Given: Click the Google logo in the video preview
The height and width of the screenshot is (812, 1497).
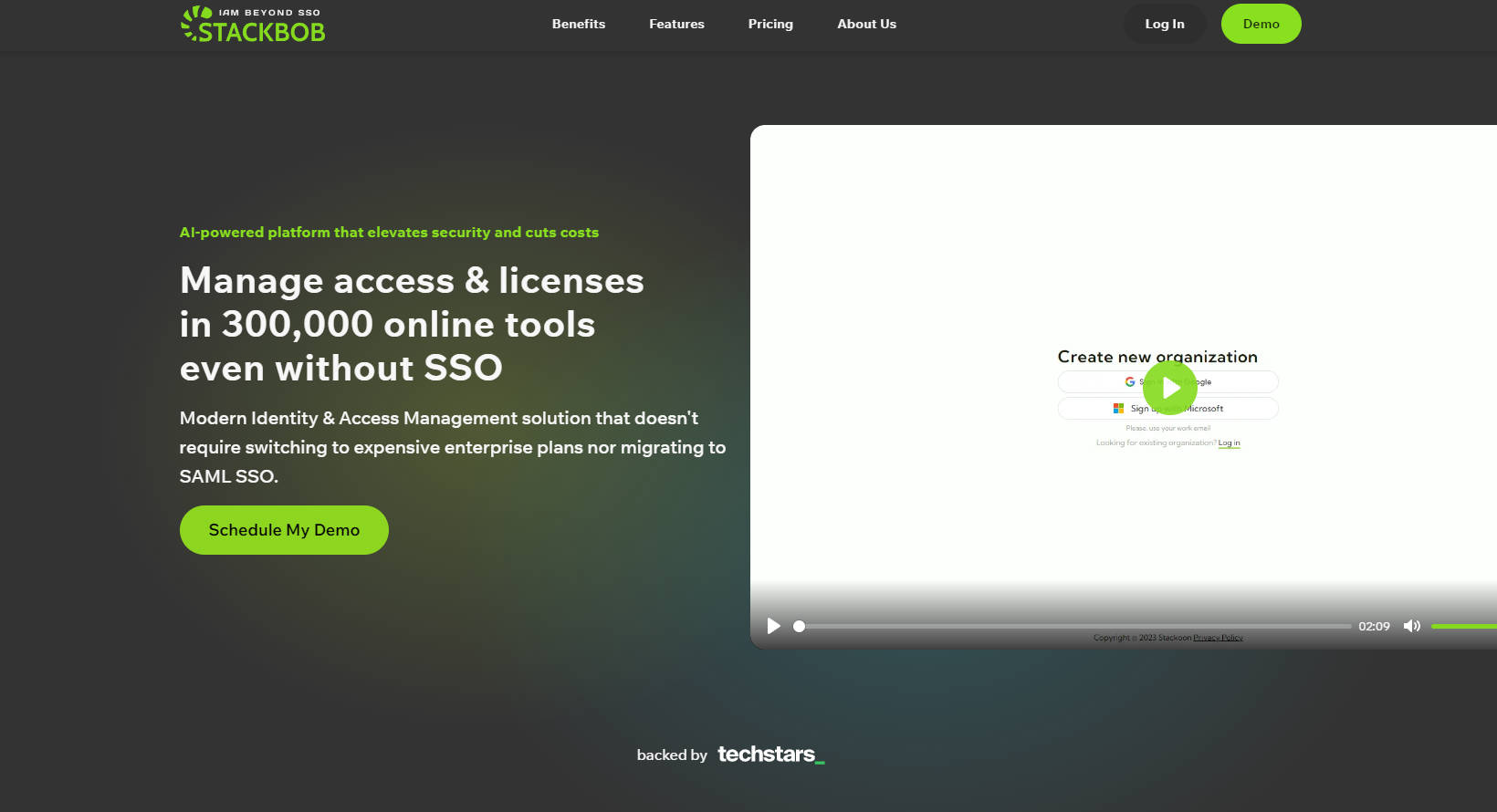Looking at the screenshot, I should click(x=1130, y=382).
